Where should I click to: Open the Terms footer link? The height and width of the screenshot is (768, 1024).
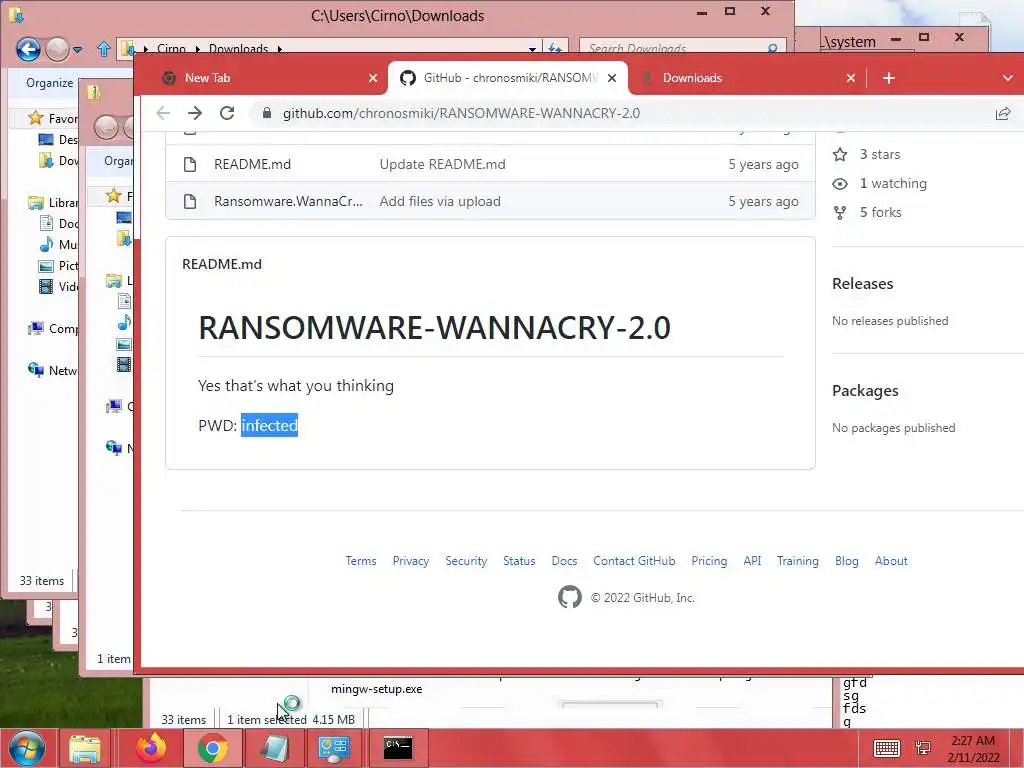(x=360, y=561)
